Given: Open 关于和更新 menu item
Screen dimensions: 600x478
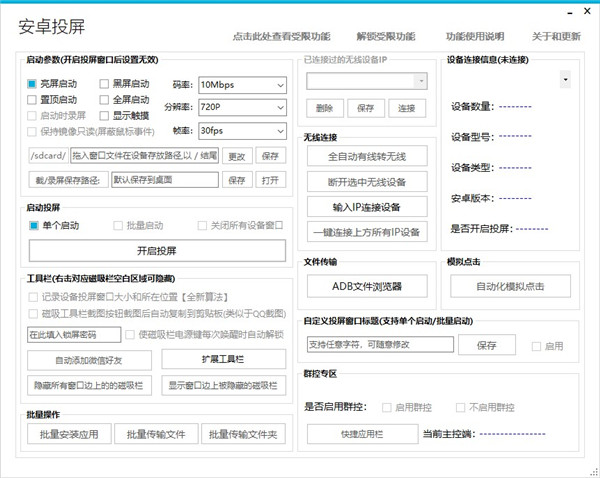Looking at the screenshot, I should click(x=556, y=36).
